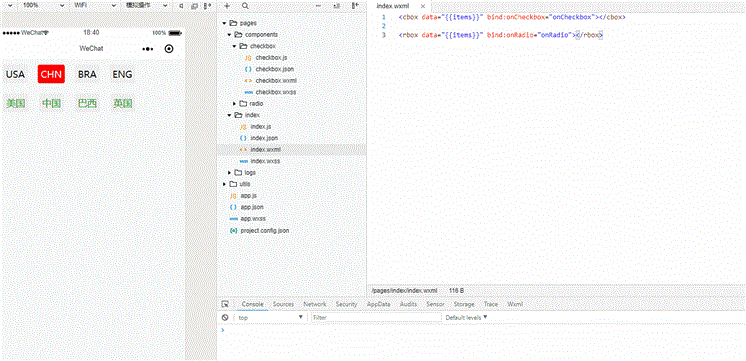The width and height of the screenshot is (746, 361).
Task: Switch to the Sources tab
Action: [x=283, y=304]
